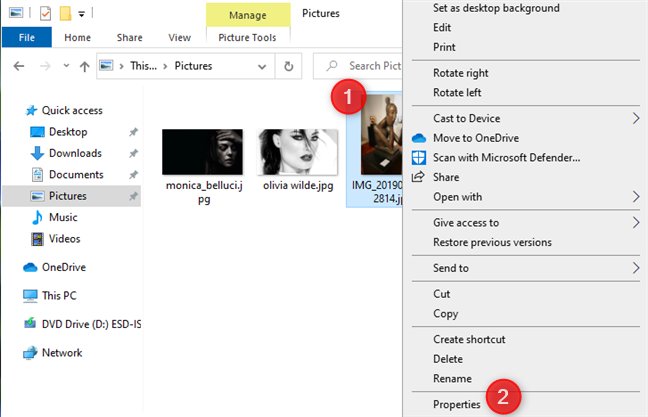Click the pin icon beside Downloads
648x417 pixels.
click(133, 154)
